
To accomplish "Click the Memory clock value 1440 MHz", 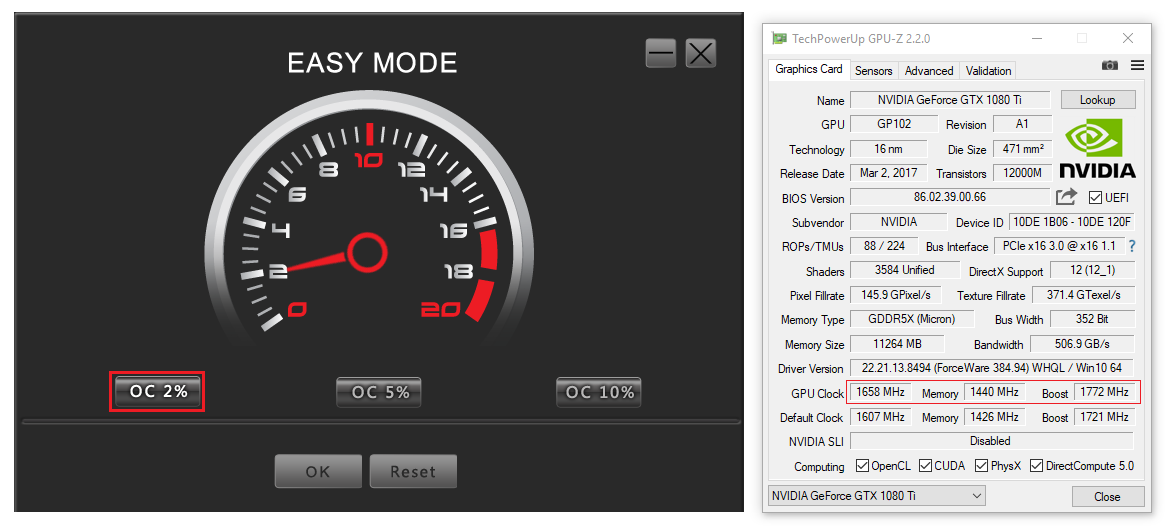I will point(994,392).
